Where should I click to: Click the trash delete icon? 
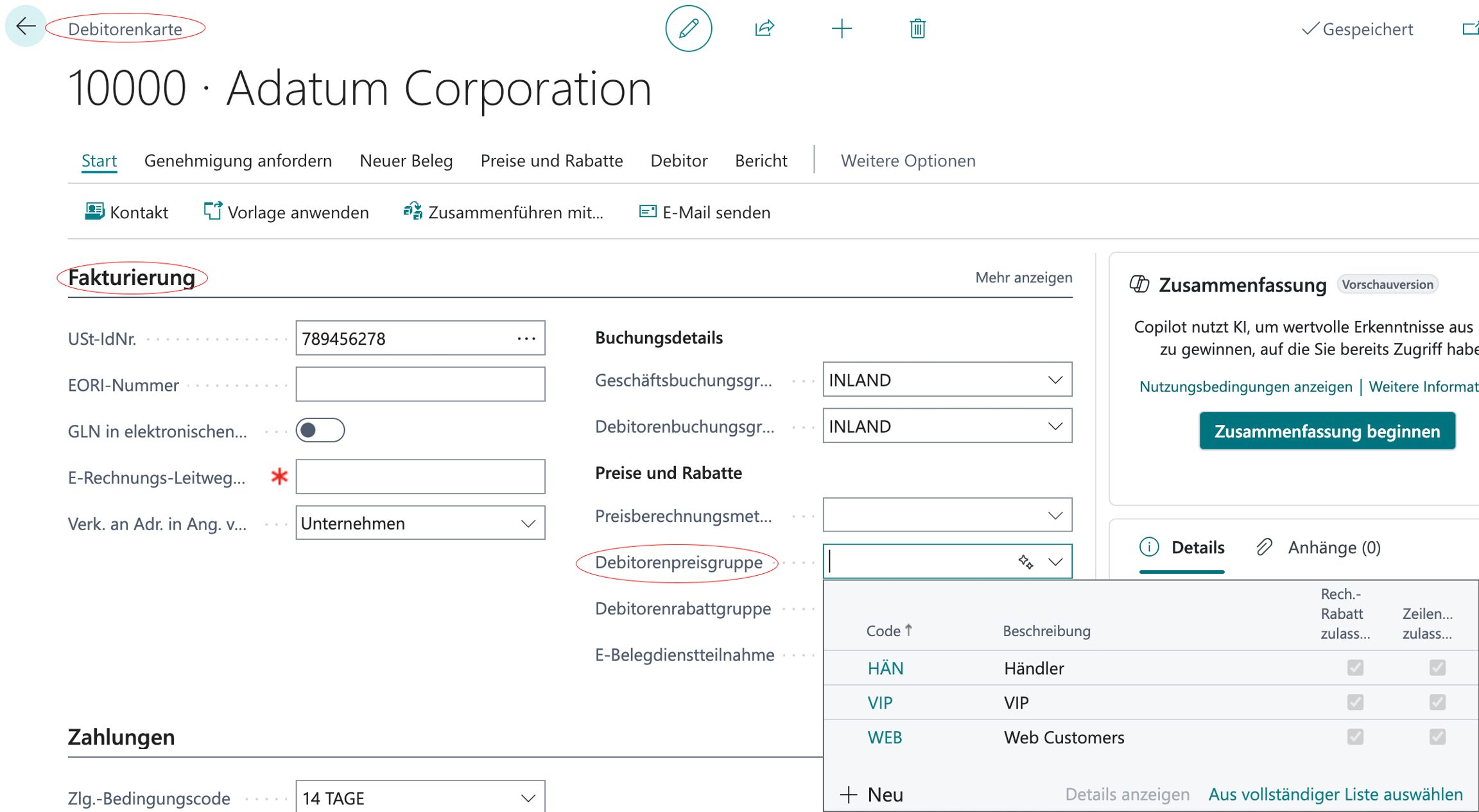pyautogui.click(x=917, y=29)
